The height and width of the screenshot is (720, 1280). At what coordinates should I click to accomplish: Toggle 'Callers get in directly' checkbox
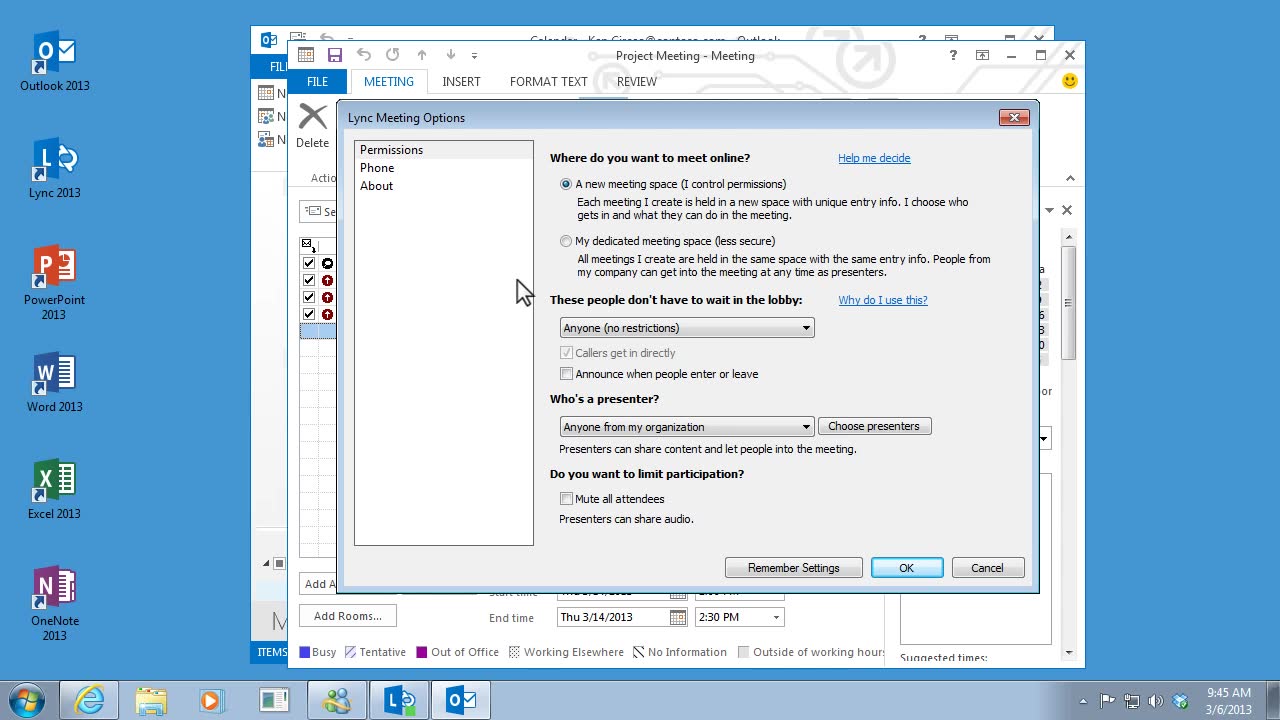click(x=566, y=353)
